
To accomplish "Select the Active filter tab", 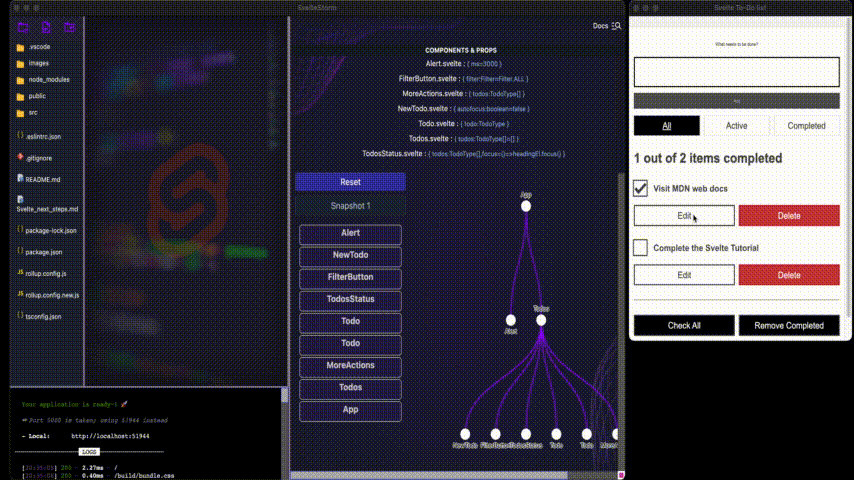I will 736,126.
